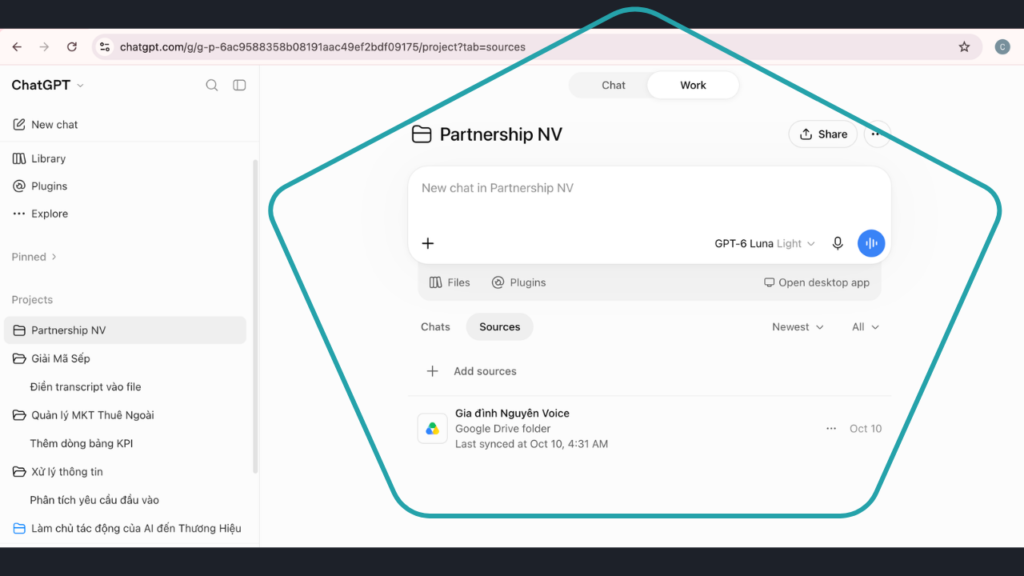The image size is (1024, 576).
Task: Switch to the Chats tab
Action: pos(435,327)
